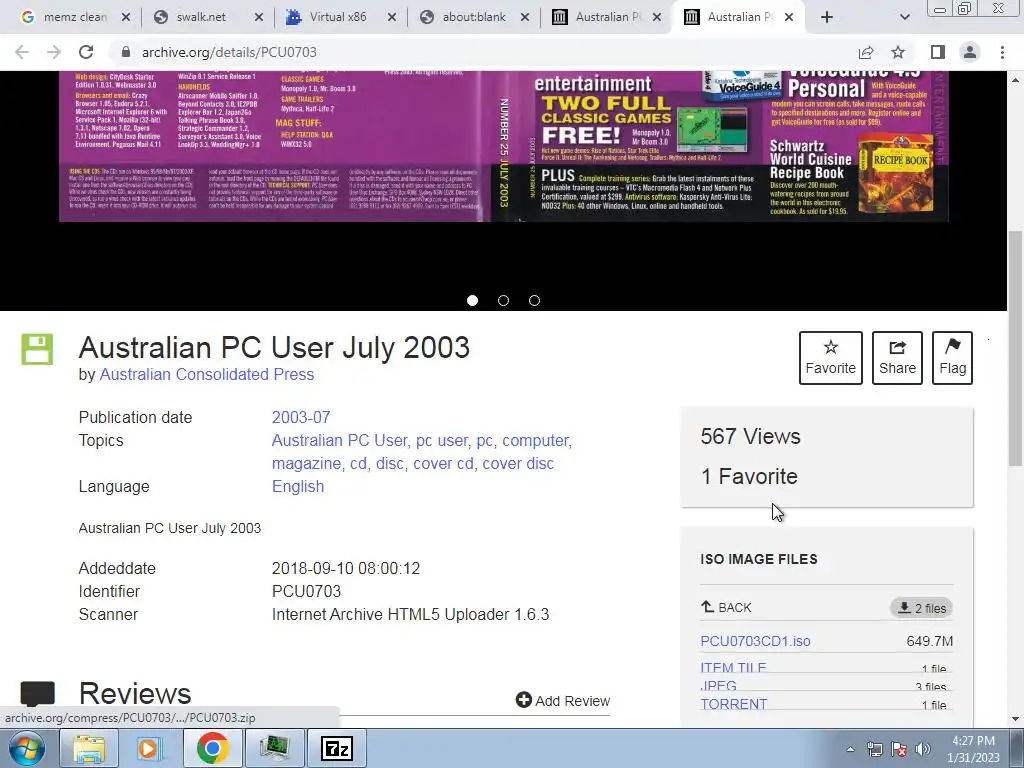
Task: Collapse ISO files list with BACK
Action: coord(726,607)
